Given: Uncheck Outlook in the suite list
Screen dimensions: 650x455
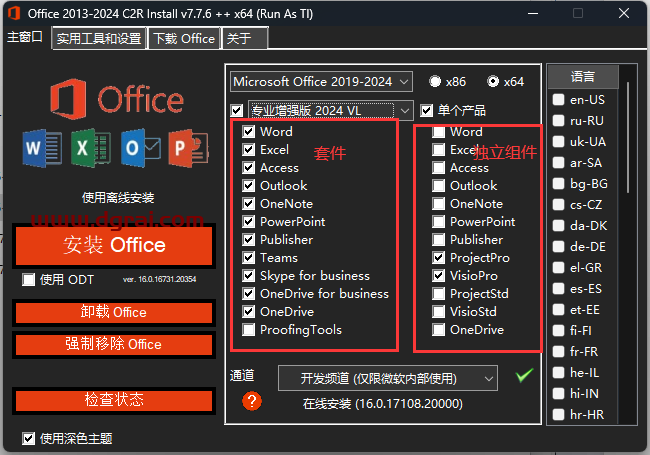Looking at the screenshot, I should [x=248, y=186].
